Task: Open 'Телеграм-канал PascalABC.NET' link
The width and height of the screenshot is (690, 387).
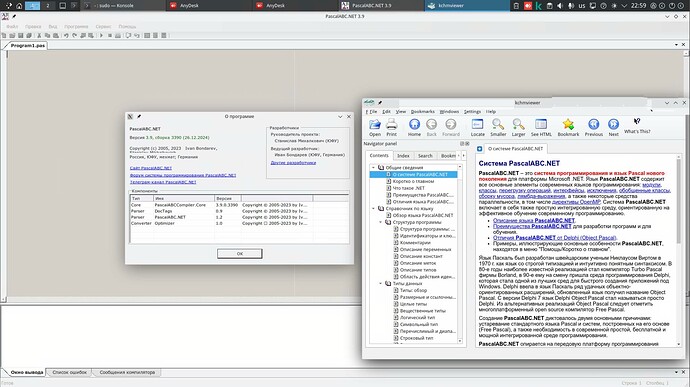Action: [163, 182]
